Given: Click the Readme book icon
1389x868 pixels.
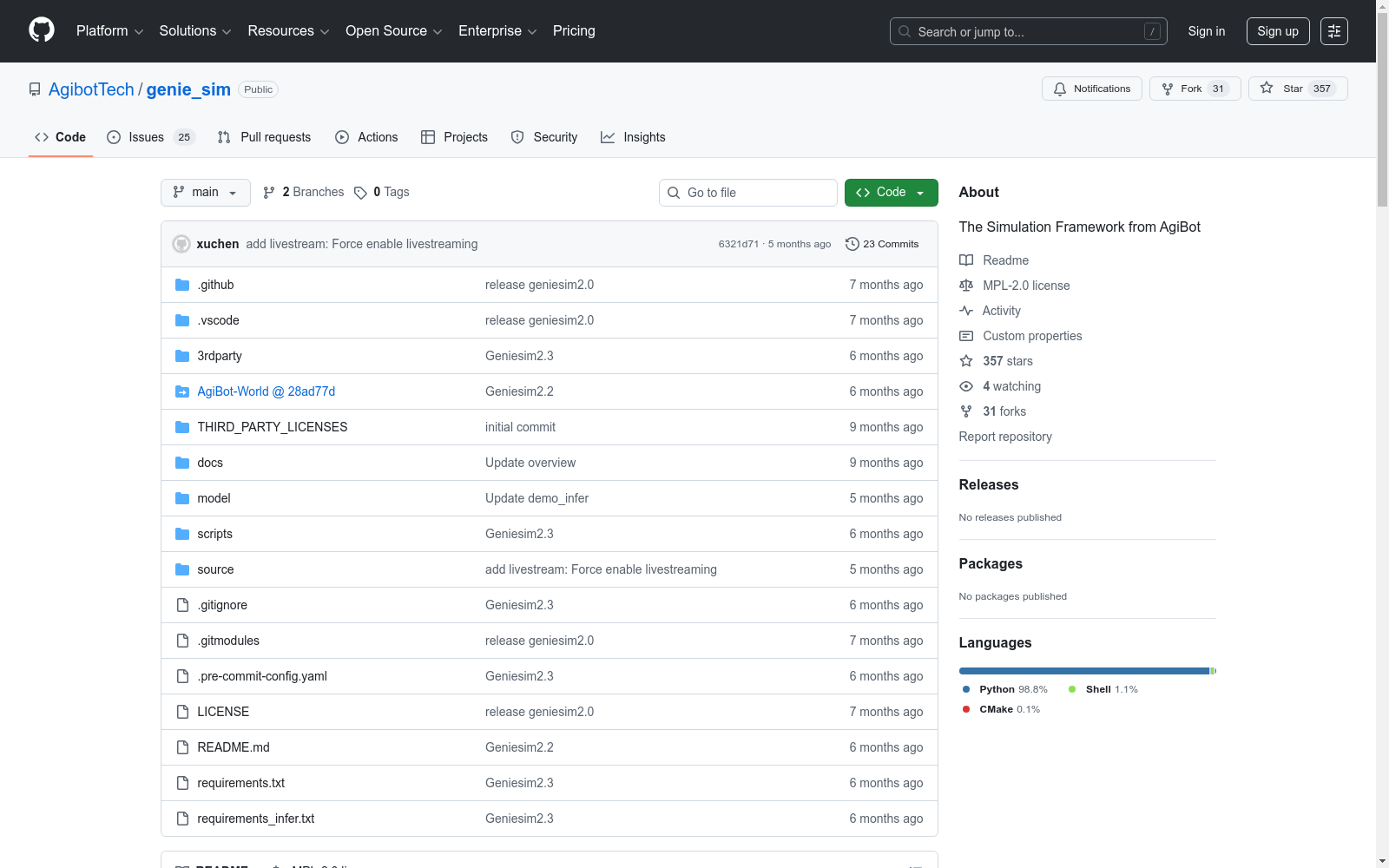Looking at the screenshot, I should point(966,260).
